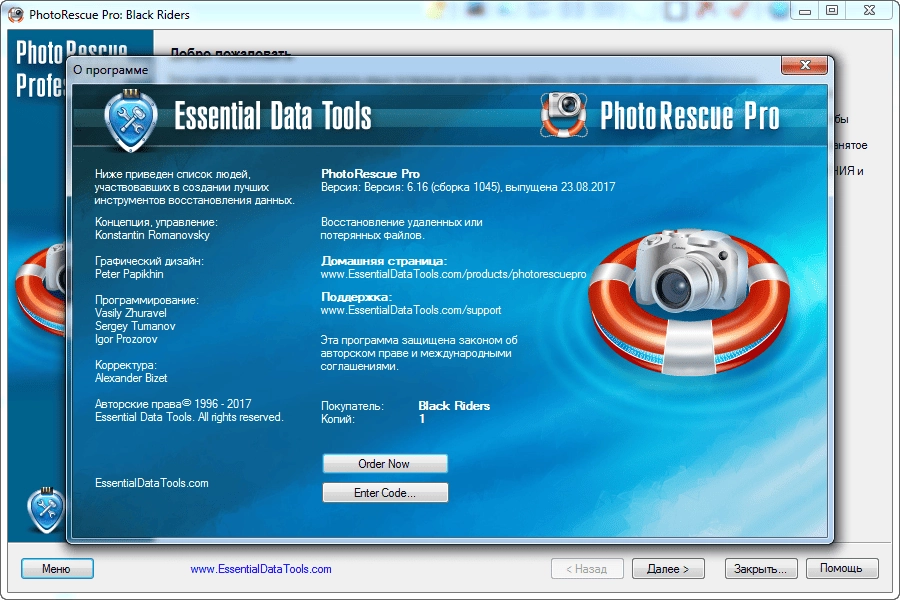Click the Essential Data Tools shield logo in About dialog
Screen dimensions: 900x600
point(131,120)
